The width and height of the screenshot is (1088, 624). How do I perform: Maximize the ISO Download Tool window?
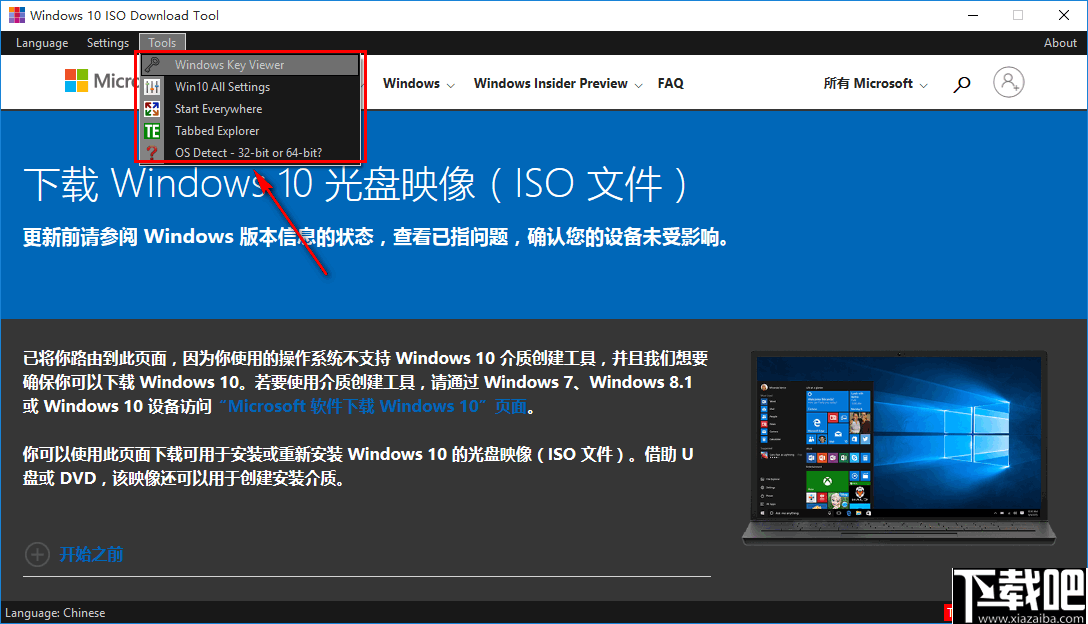(x=1018, y=15)
